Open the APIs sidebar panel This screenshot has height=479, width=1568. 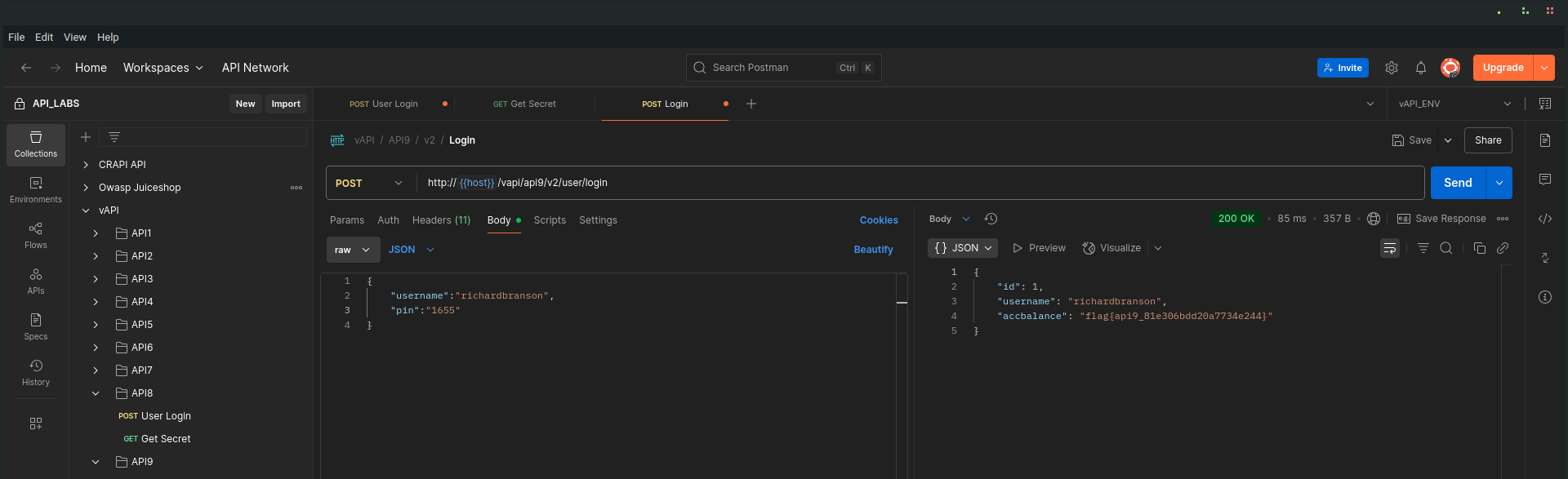click(x=36, y=282)
